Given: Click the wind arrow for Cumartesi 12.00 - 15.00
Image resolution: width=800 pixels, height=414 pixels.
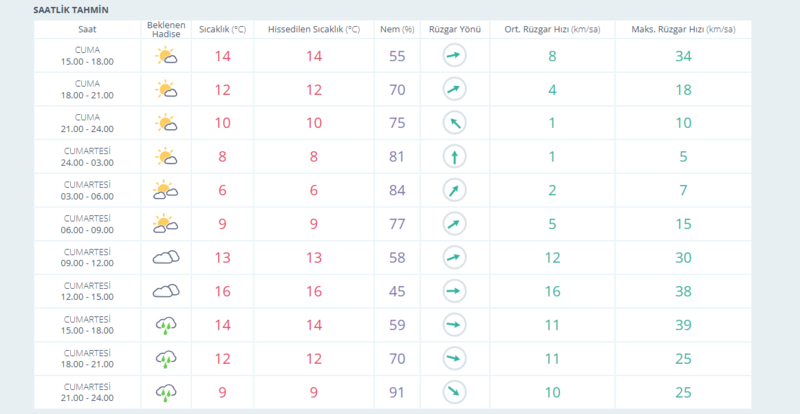Looking at the screenshot, I should [x=455, y=291].
